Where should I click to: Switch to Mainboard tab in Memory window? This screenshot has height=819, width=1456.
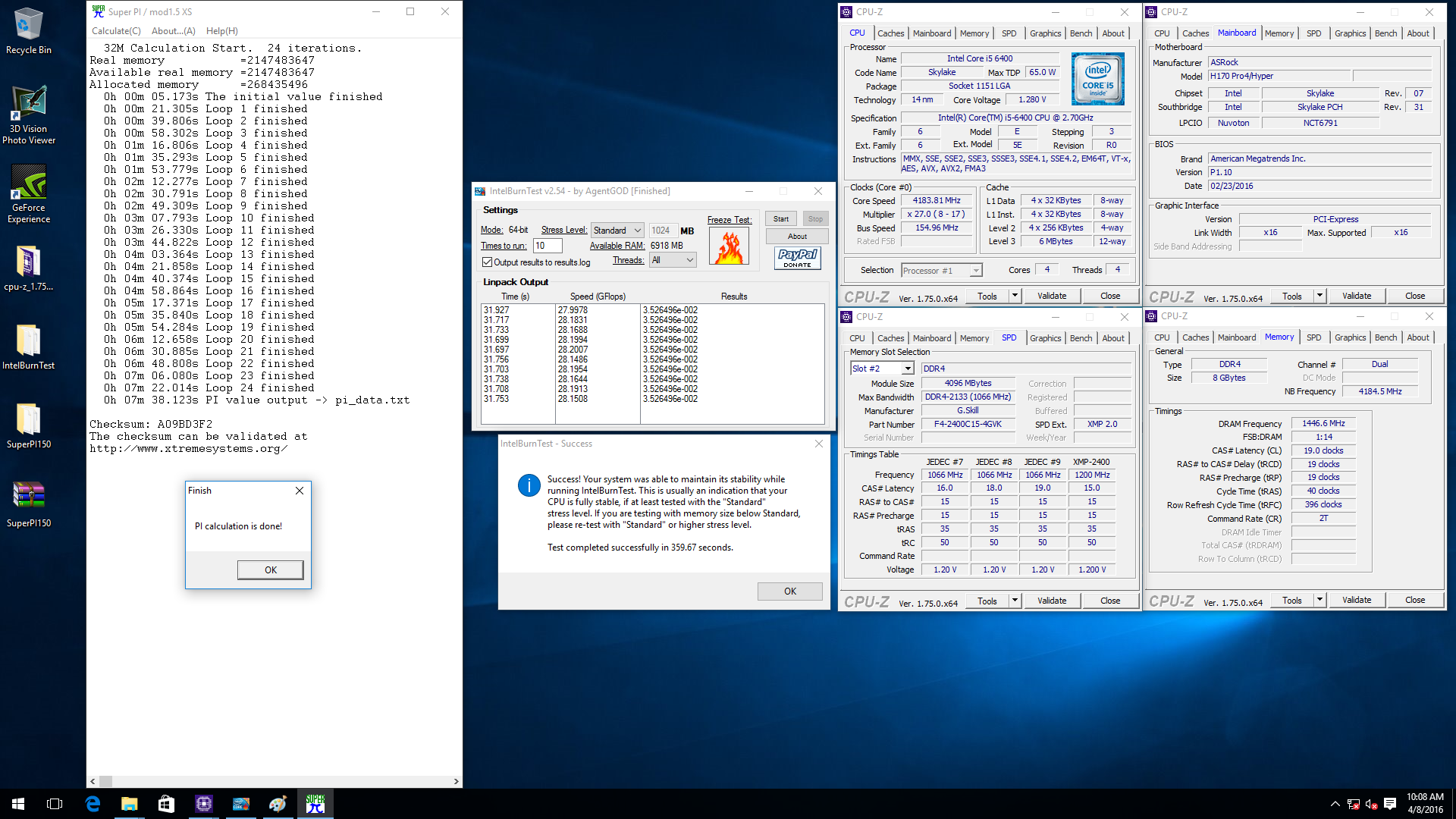[1236, 337]
